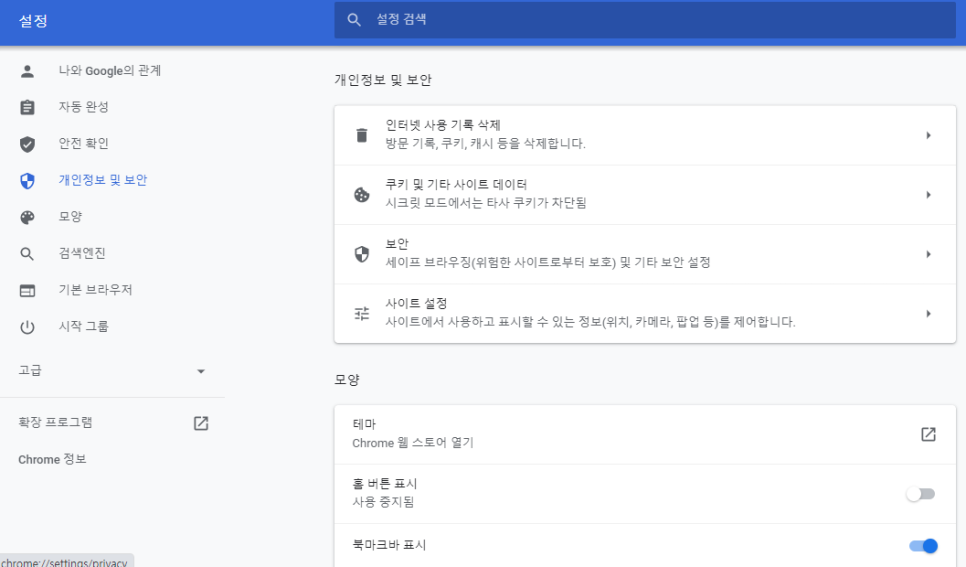Click the text 시크릿 모드에서는 타사 쿠키가 차단됨
Screen dimensions: 966x567
(486, 203)
